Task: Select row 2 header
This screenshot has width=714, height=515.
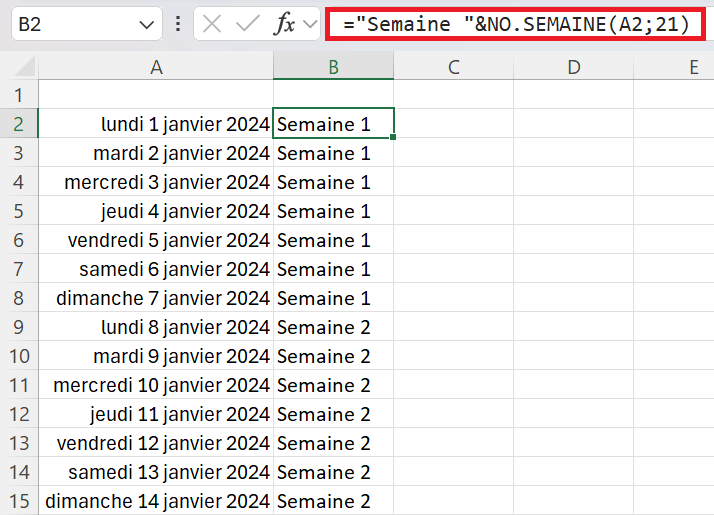Action: click(x=19, y=123)
